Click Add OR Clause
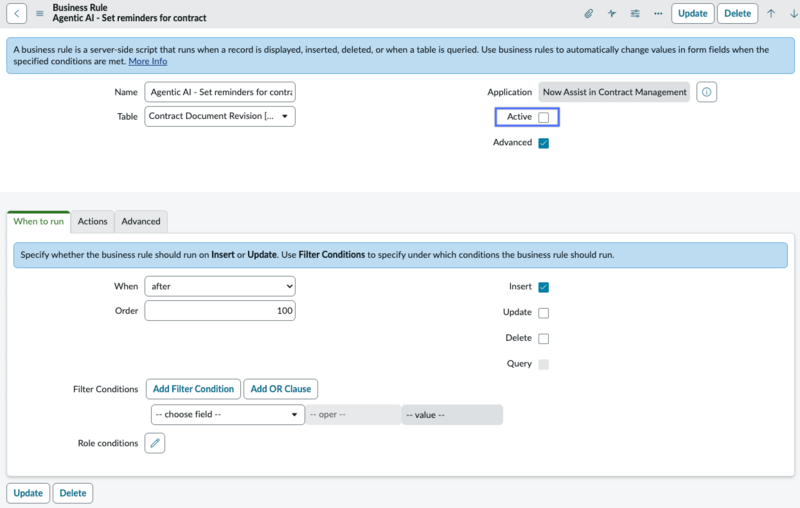 pyautogui.click(x=281, y=389)
